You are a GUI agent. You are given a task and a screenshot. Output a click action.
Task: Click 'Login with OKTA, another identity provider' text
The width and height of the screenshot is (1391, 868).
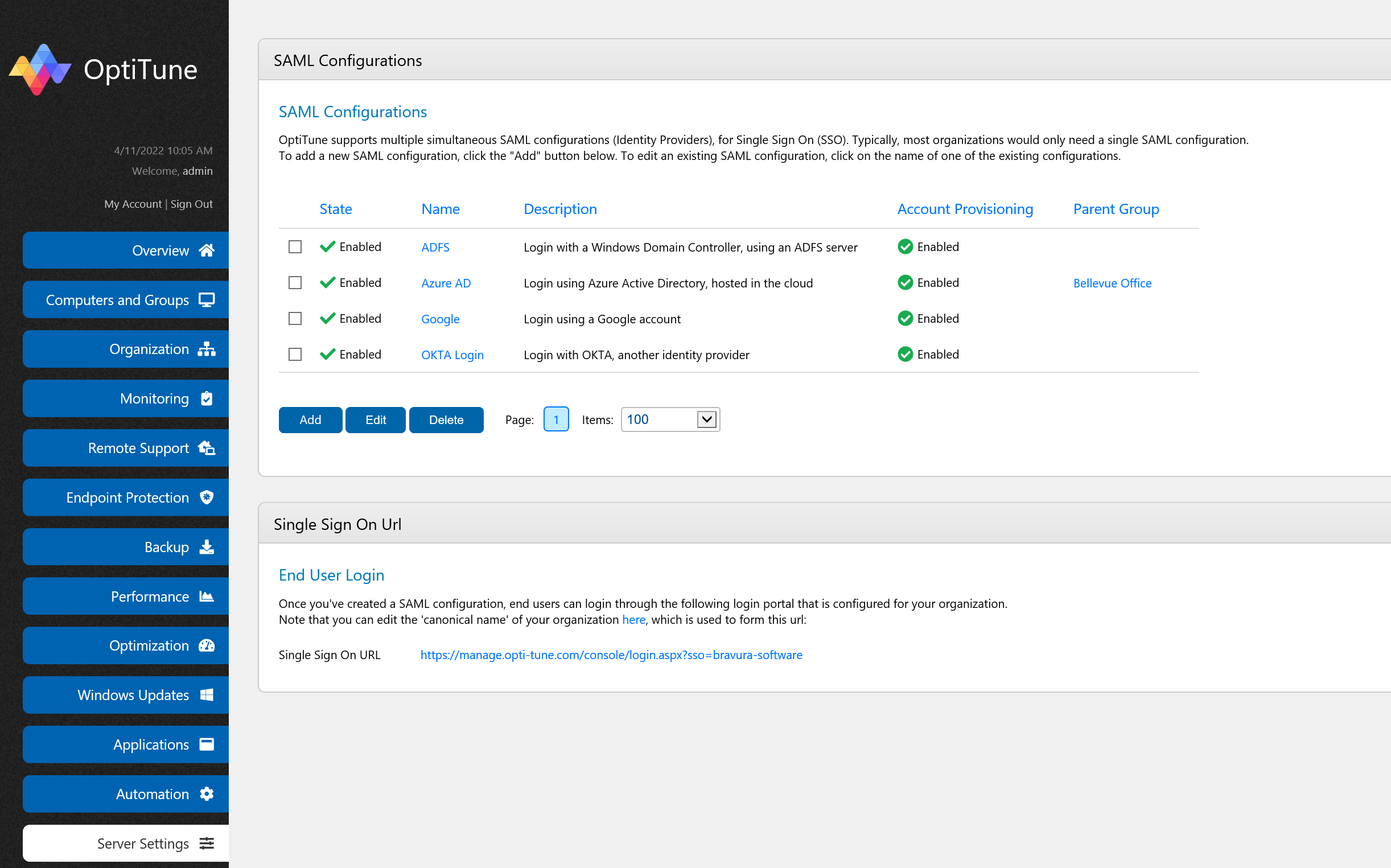(x=637, y=355)
